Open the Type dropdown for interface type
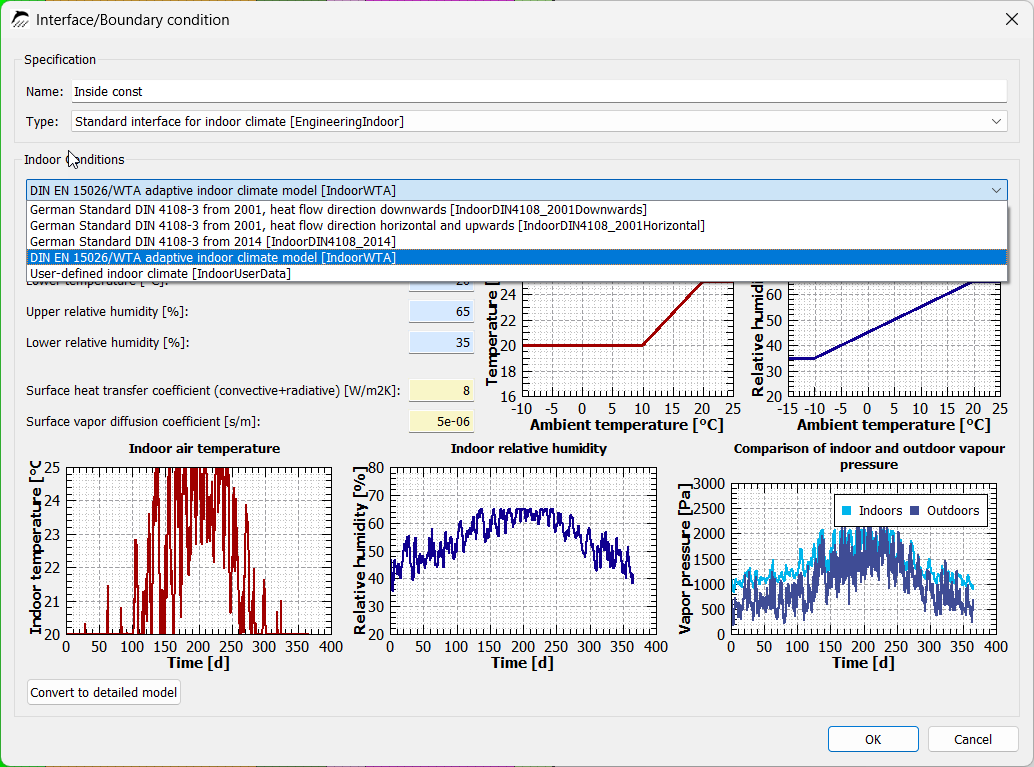The height and width of the screenshot is (767, 1034). point(539,121)
